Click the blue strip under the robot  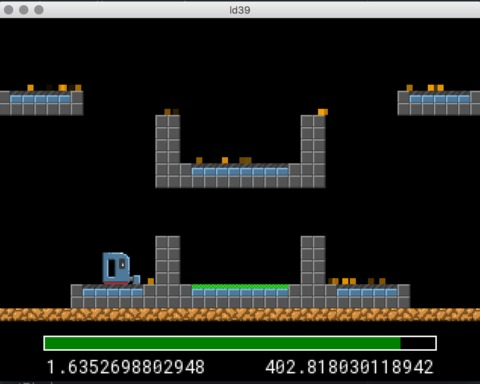click(x=113, y=293)
